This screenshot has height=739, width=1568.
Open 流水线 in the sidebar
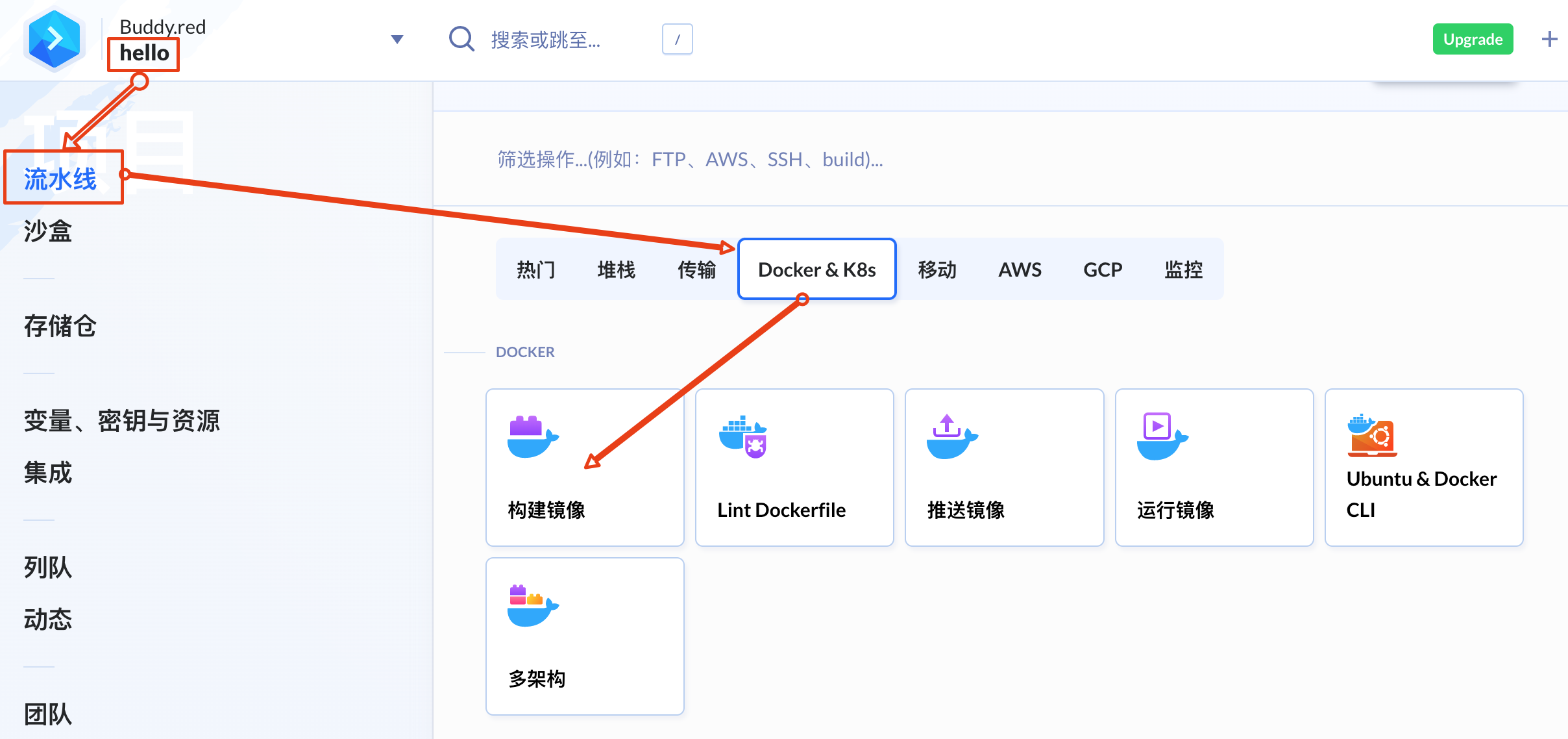[60, 179]
